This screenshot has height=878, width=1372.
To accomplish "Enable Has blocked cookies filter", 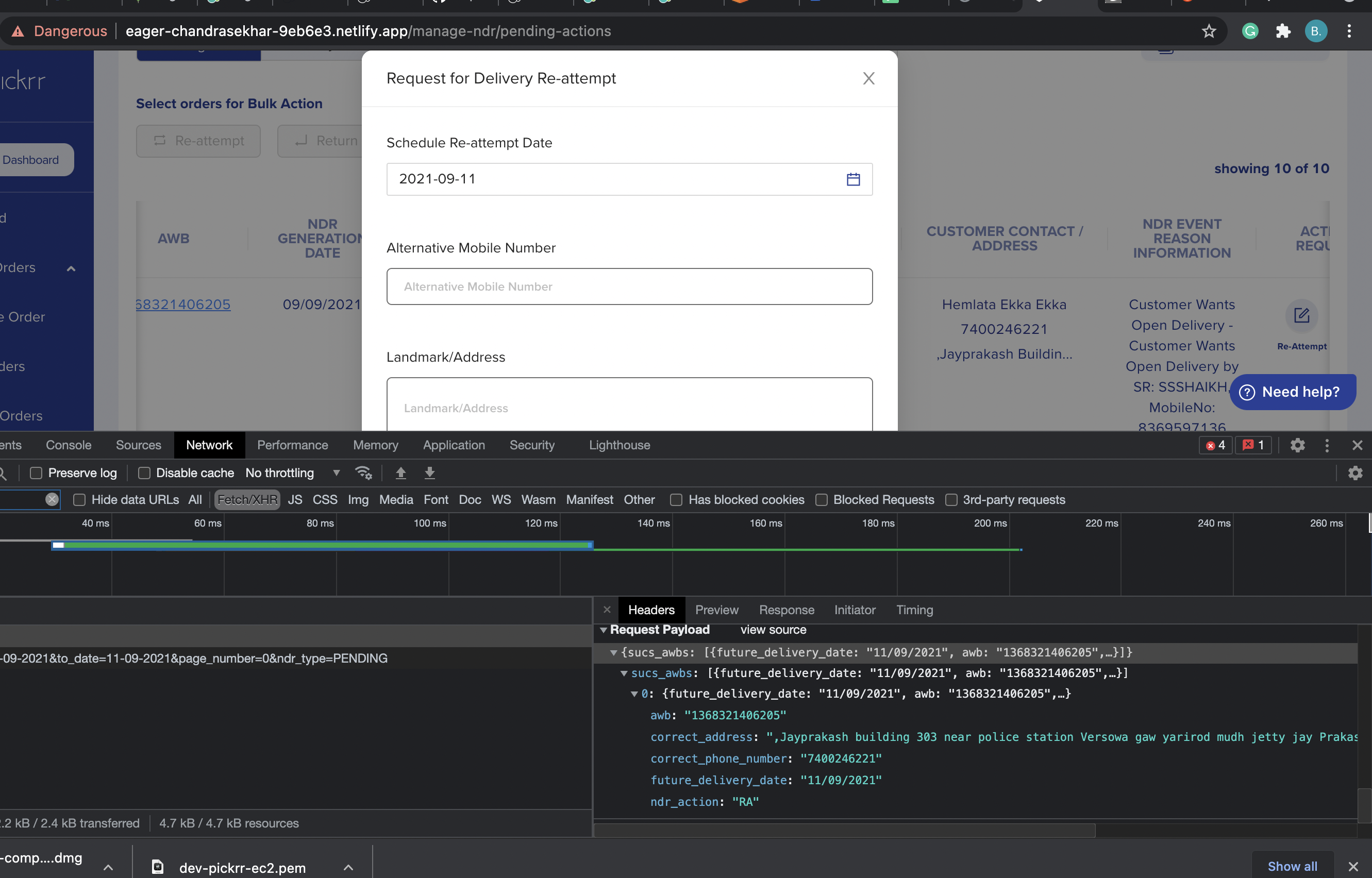I will (x=676, y=499).
